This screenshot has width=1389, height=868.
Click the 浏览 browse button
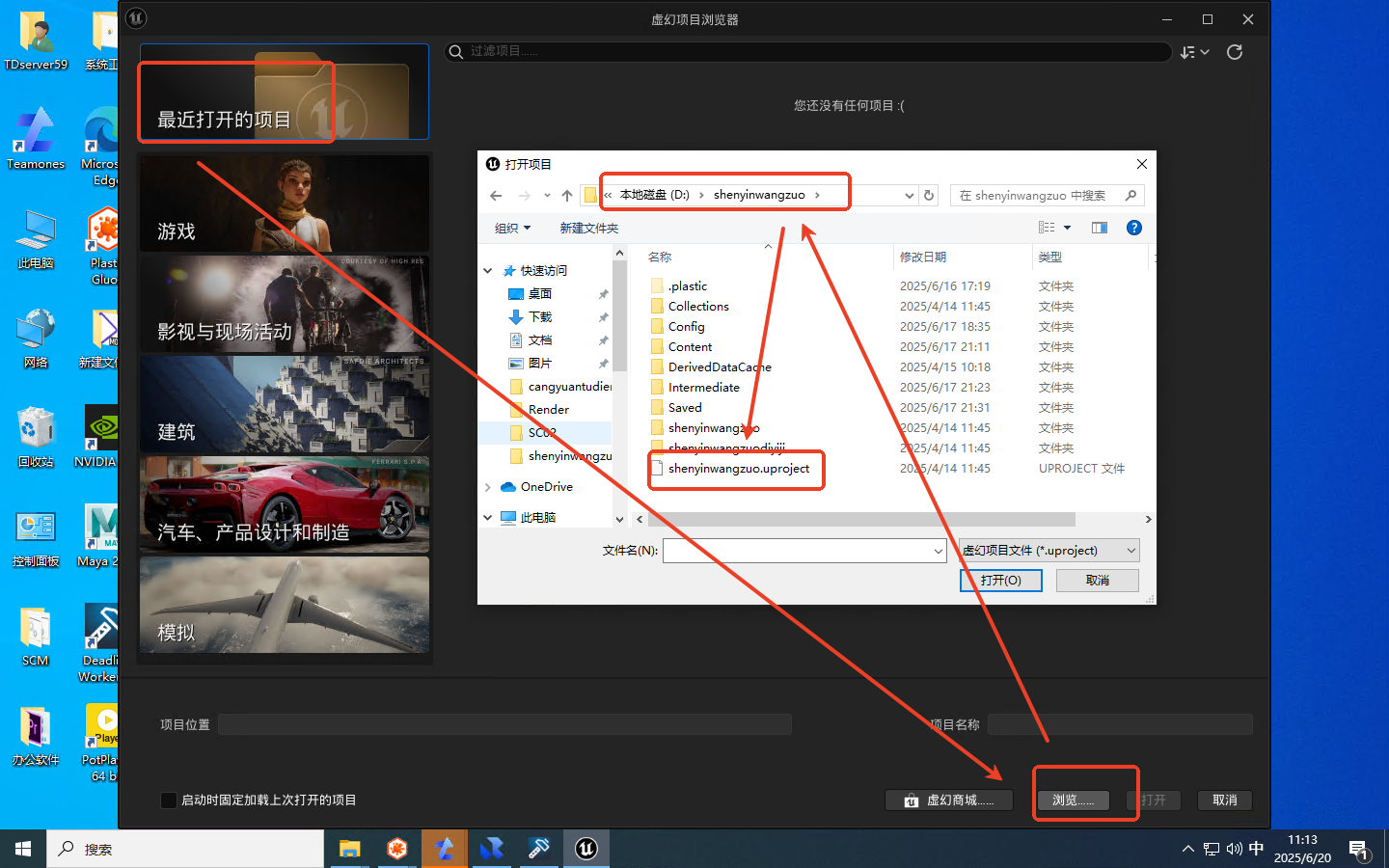pos(1073,800)
